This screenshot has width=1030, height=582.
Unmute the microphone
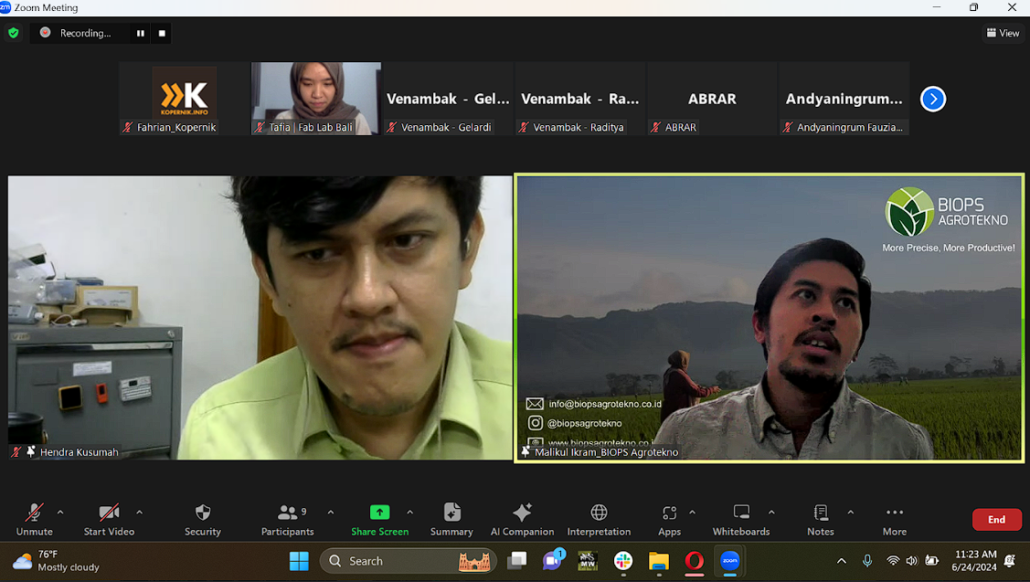[x=34, y=518]
